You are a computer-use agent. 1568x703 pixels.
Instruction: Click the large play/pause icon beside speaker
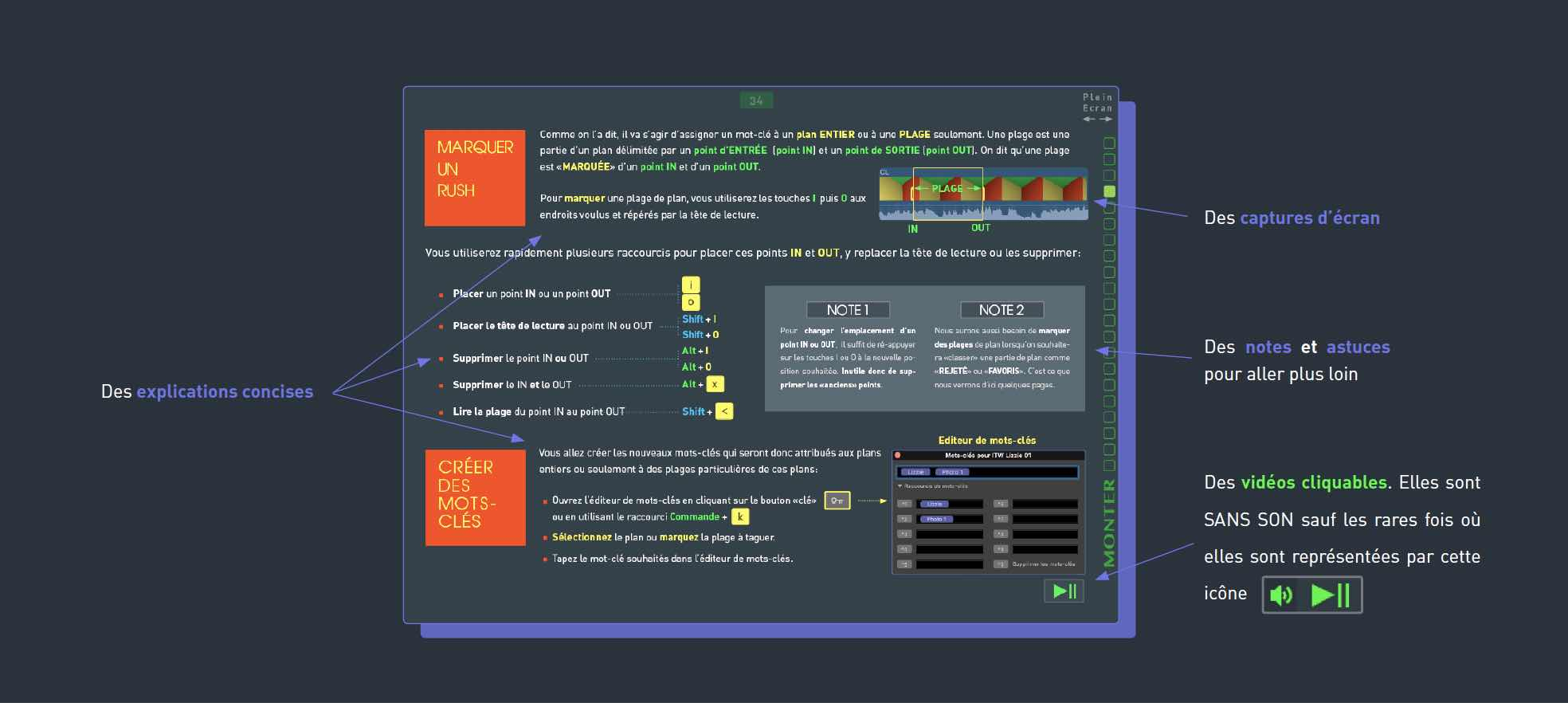click(1331, 595)
